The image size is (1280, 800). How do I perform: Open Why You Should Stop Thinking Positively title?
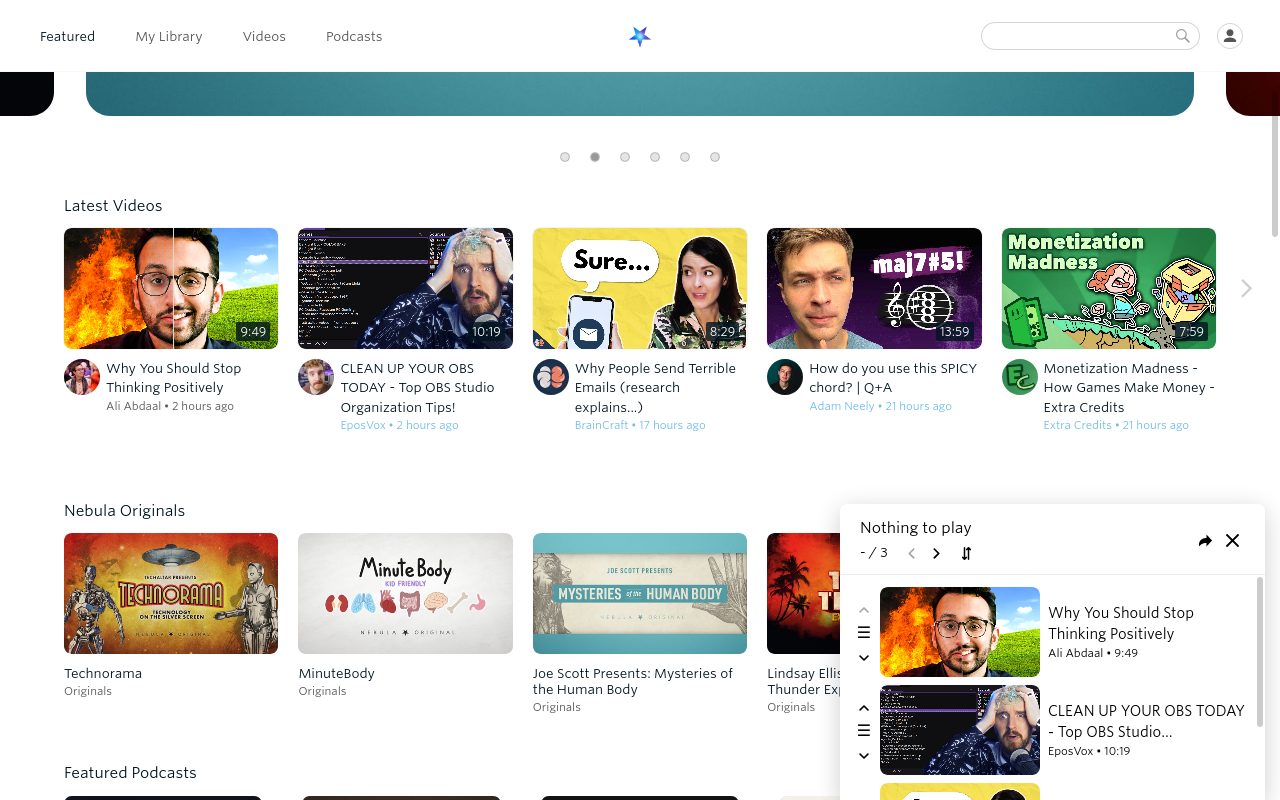pyautogui.click(x=174, y=378)
